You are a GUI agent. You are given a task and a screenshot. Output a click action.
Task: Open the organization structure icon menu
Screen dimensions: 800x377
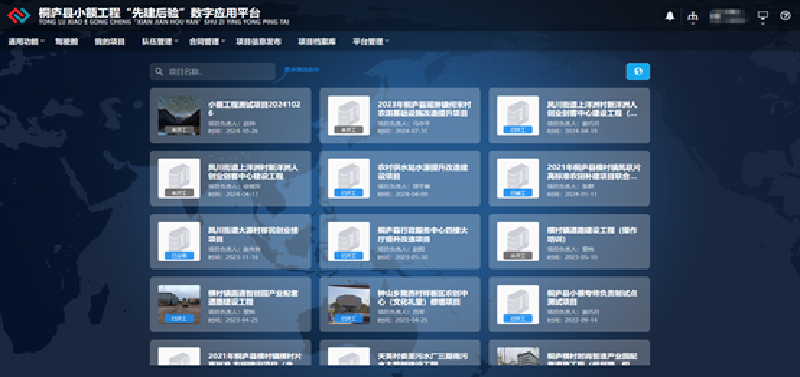tap(692, 16)
